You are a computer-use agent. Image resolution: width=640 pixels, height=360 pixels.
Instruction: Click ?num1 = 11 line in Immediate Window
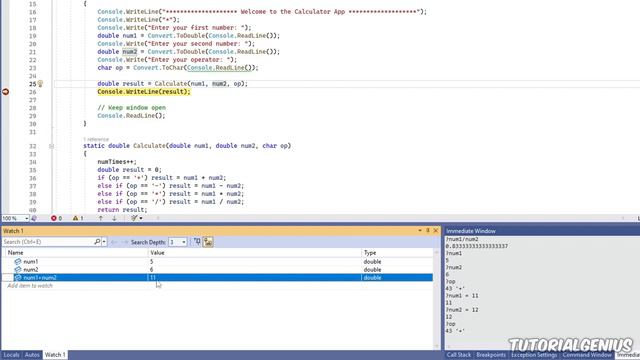[462, 296]
